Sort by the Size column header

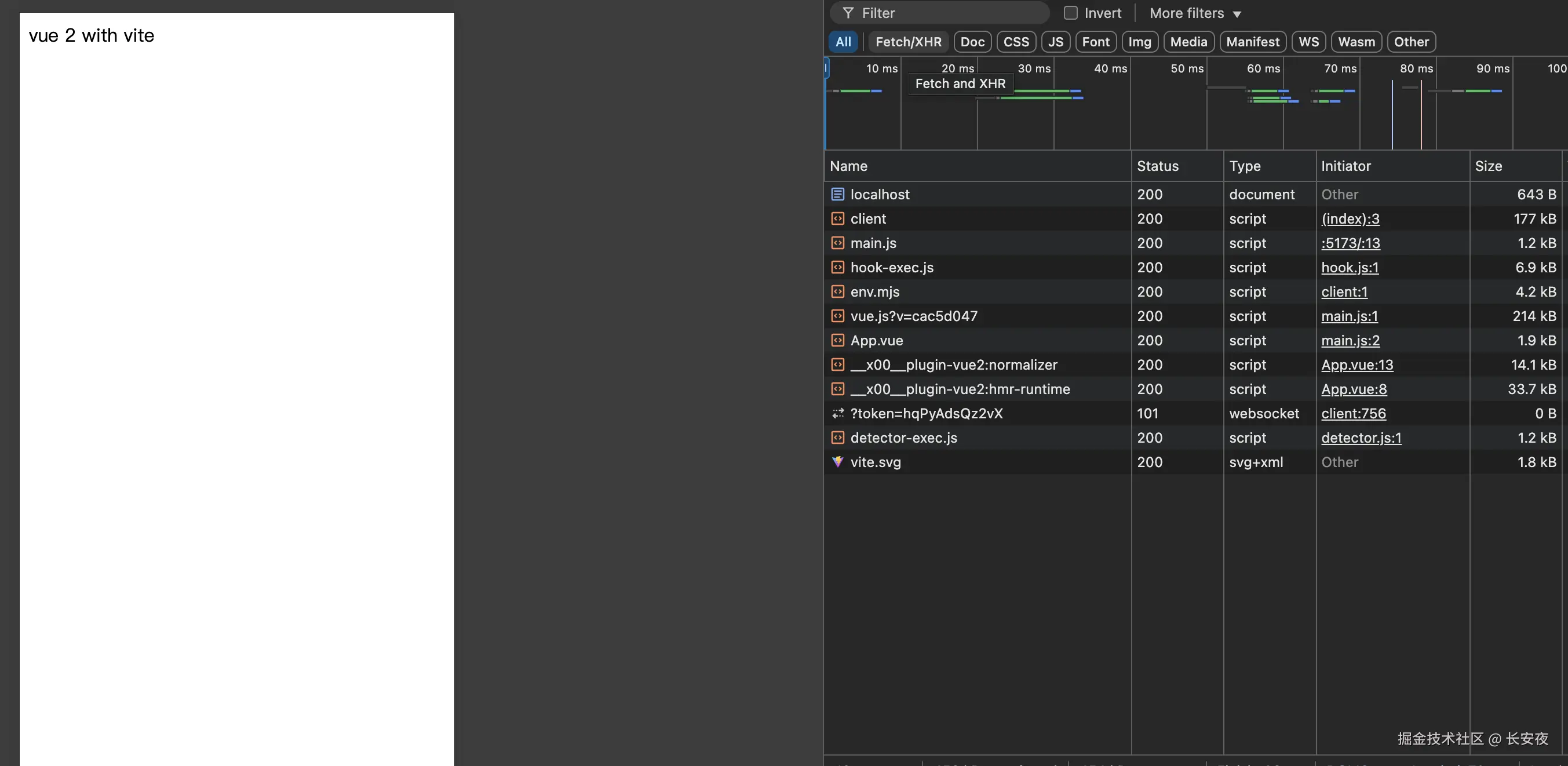1488,166
